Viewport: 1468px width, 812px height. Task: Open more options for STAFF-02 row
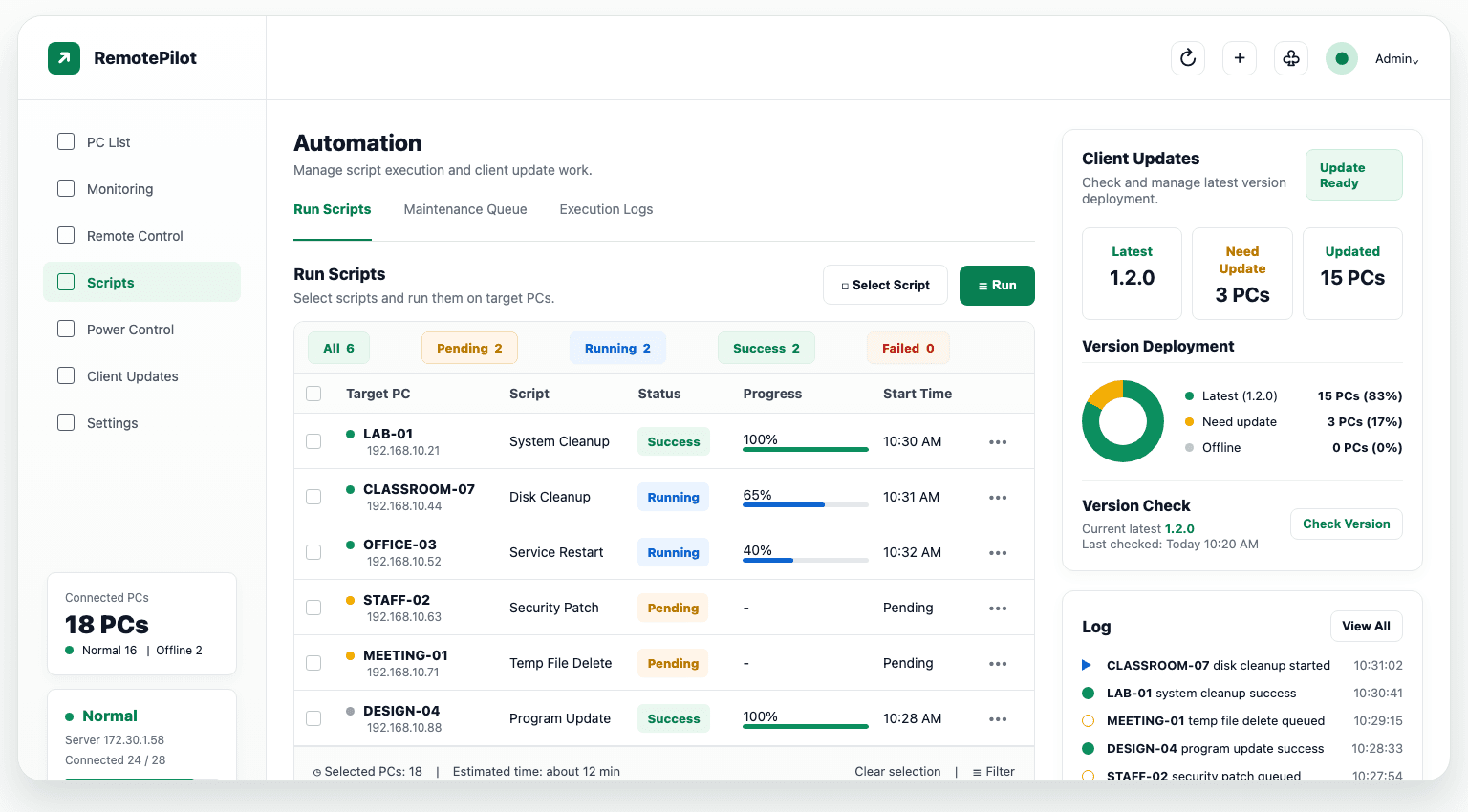[x=998, y=609]
